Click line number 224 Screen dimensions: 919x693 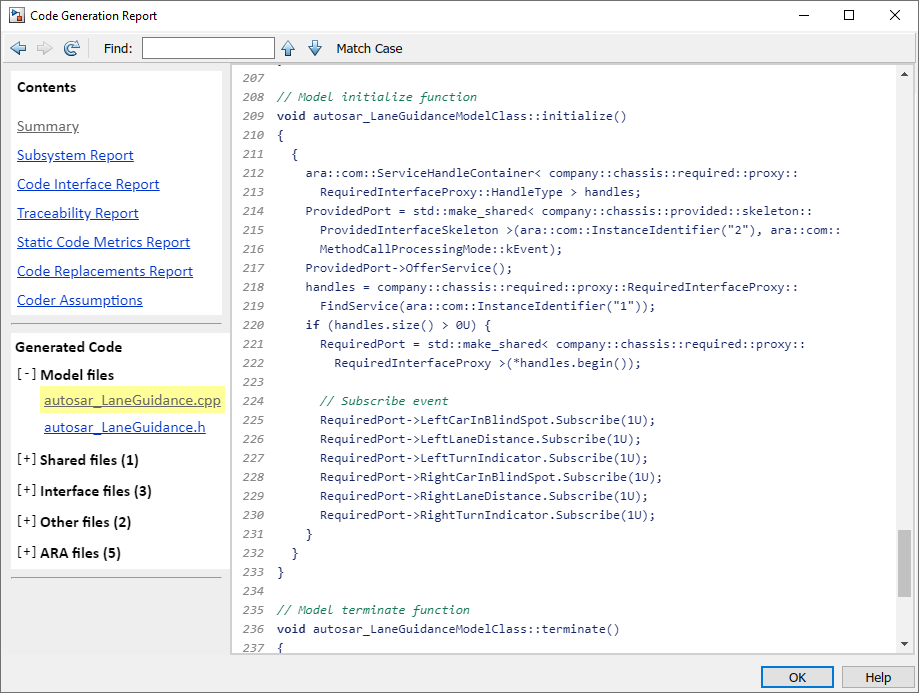pos(253,401)
